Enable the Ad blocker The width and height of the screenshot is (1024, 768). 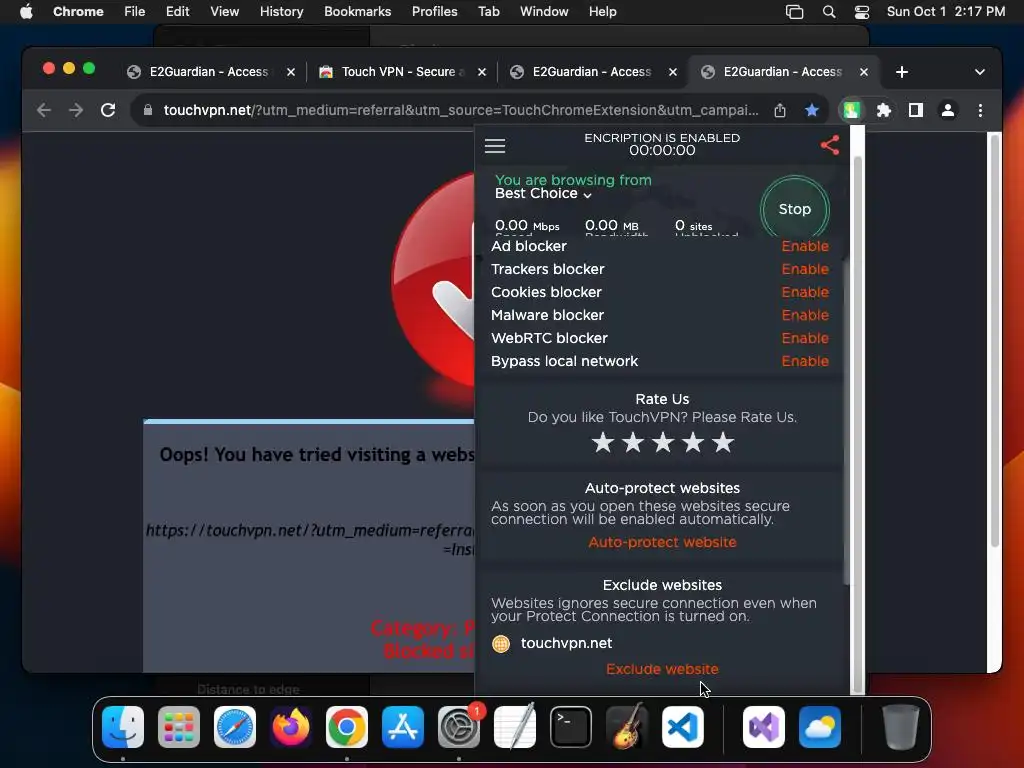(x=805, y=246)
